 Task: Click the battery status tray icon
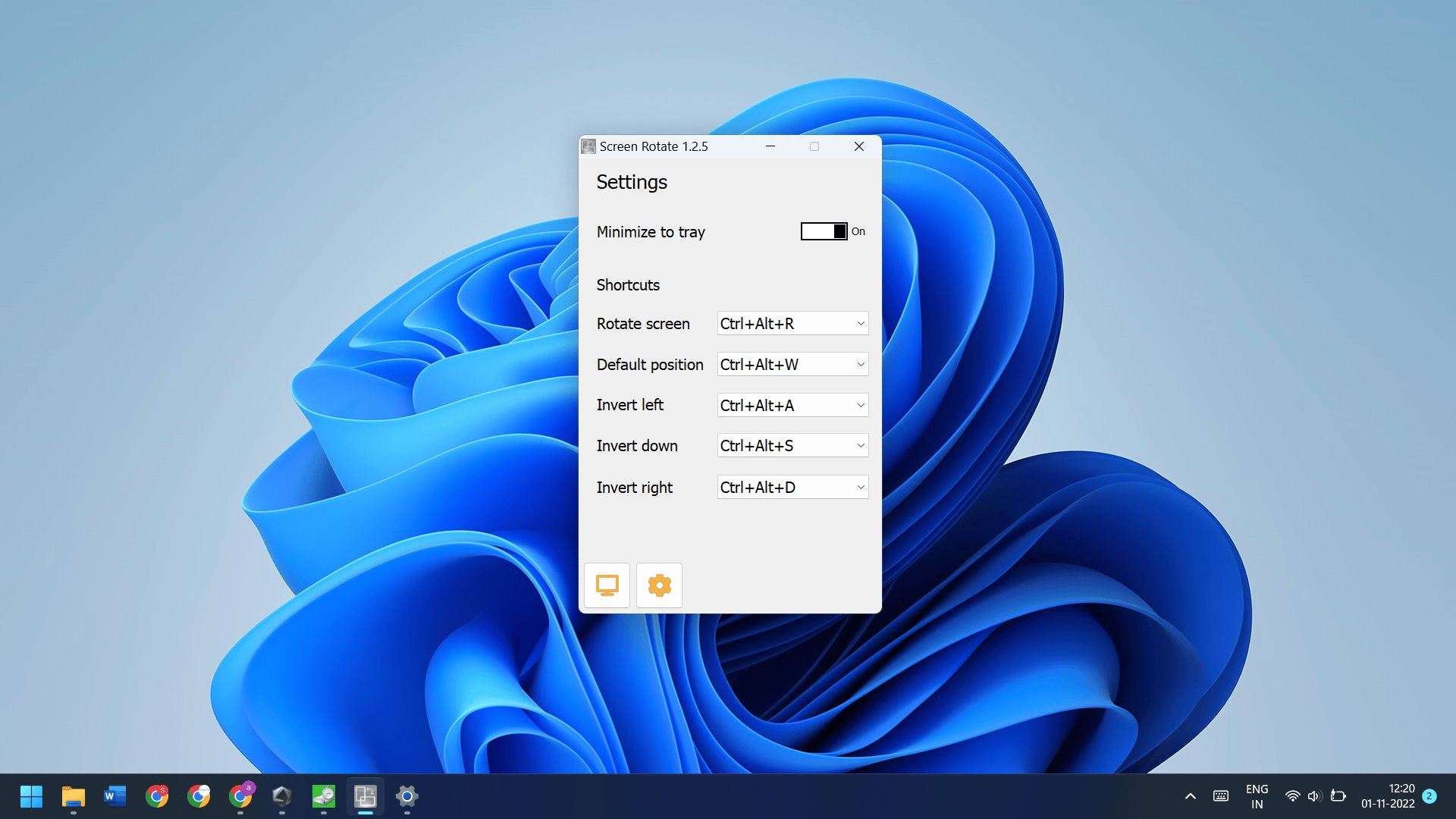[x=1338, y=796]
